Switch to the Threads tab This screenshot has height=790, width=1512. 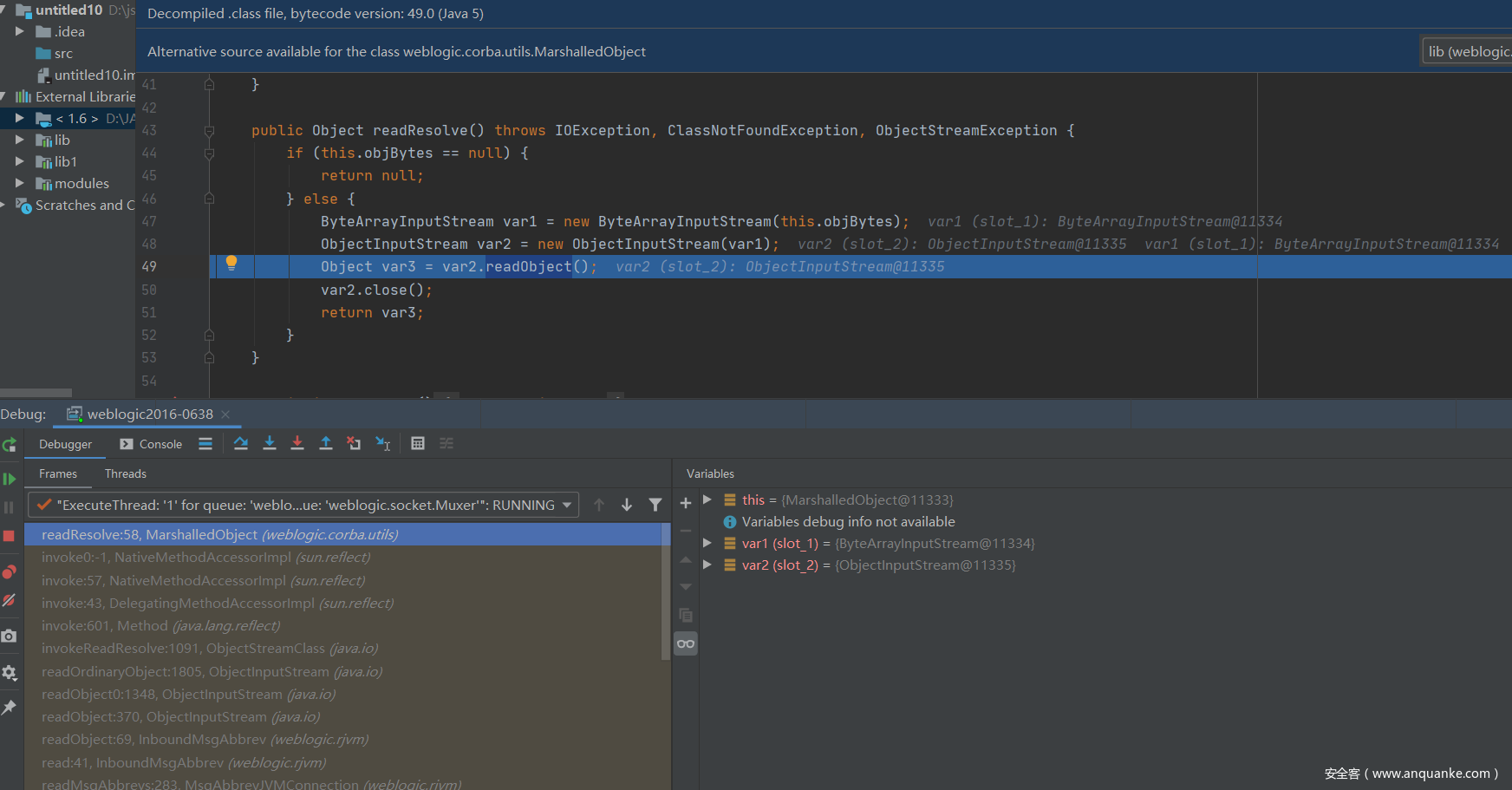[x=126, y=473]
